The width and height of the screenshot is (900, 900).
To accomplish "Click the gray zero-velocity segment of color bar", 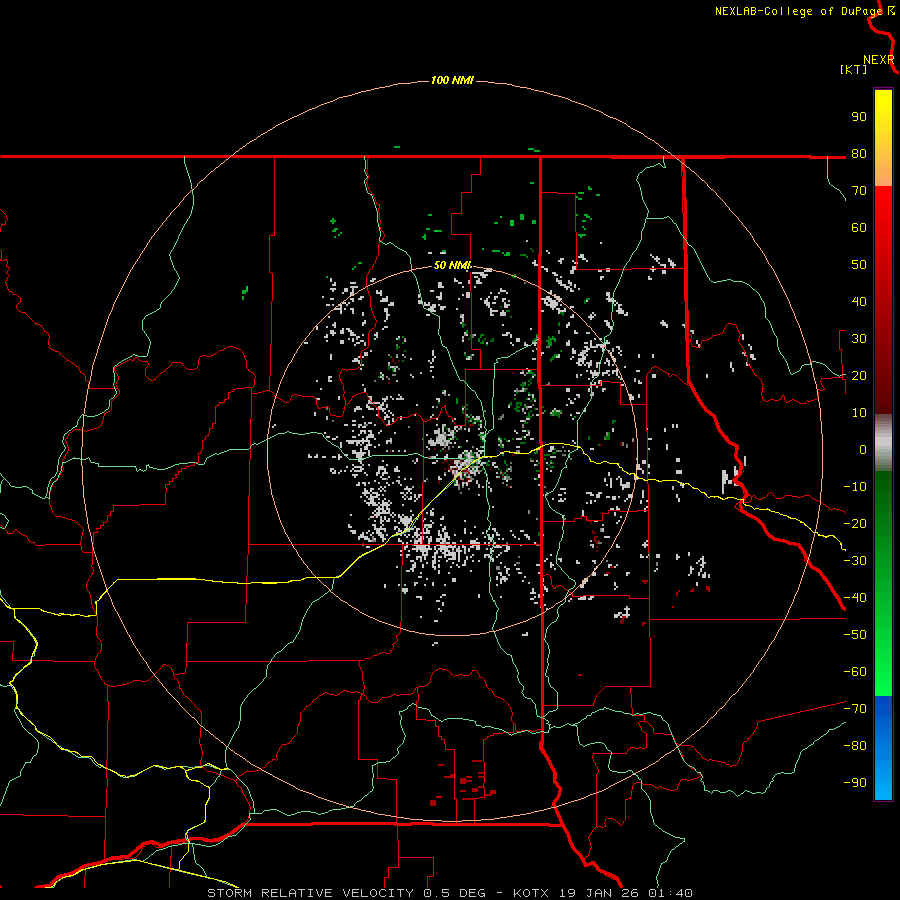I will pos(883,443).
